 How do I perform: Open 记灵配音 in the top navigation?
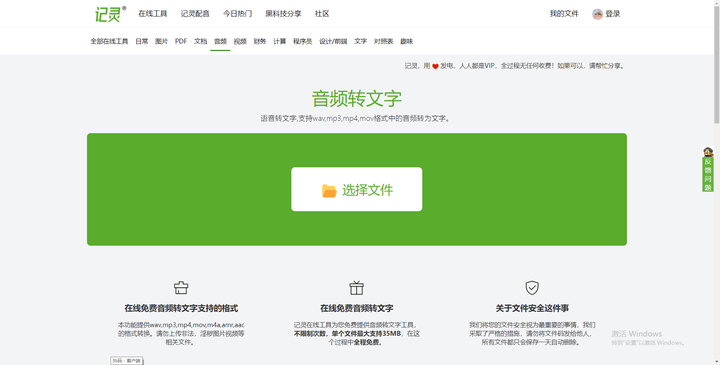tap(195, 14)
